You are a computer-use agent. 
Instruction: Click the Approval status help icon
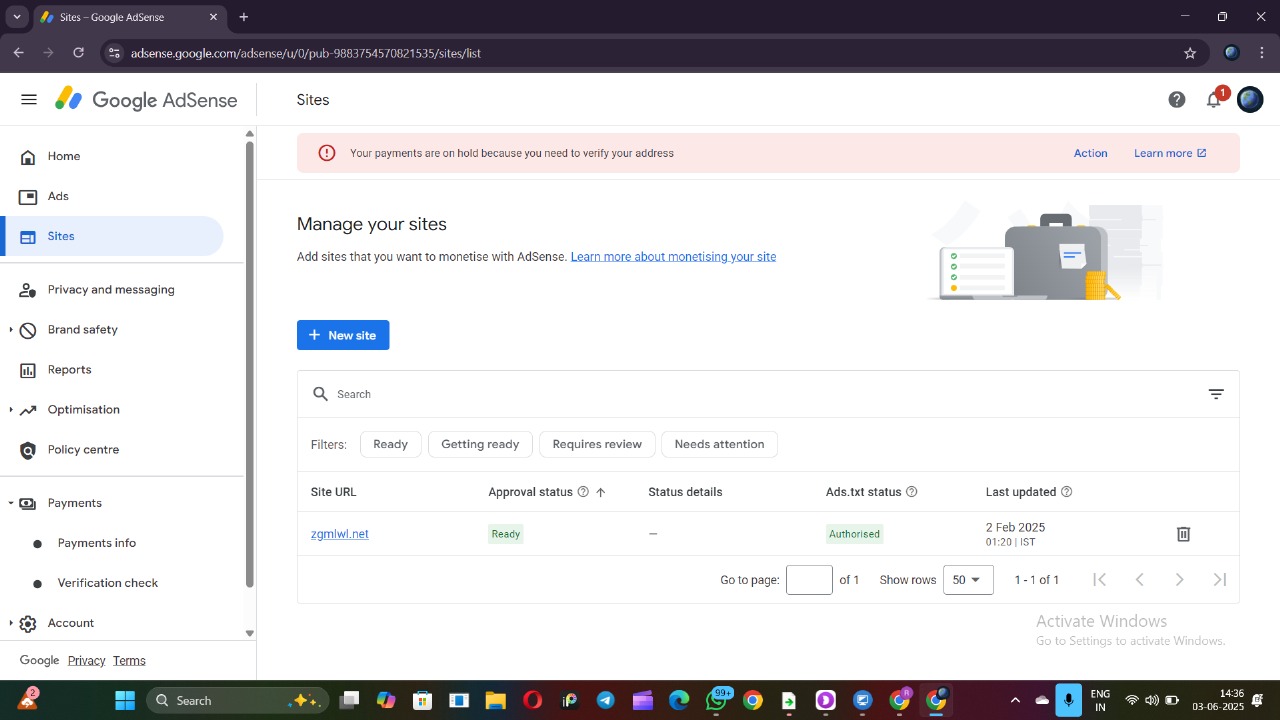[x=583, y=492]
